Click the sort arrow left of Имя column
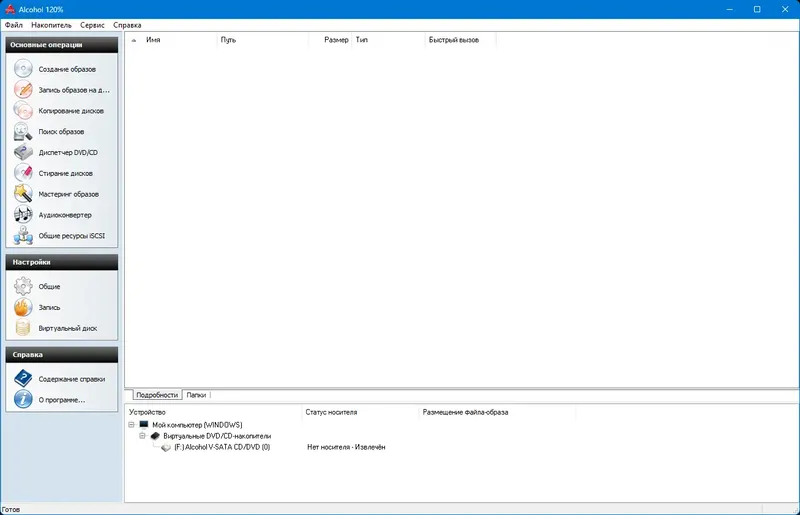 tap(134, 40)
